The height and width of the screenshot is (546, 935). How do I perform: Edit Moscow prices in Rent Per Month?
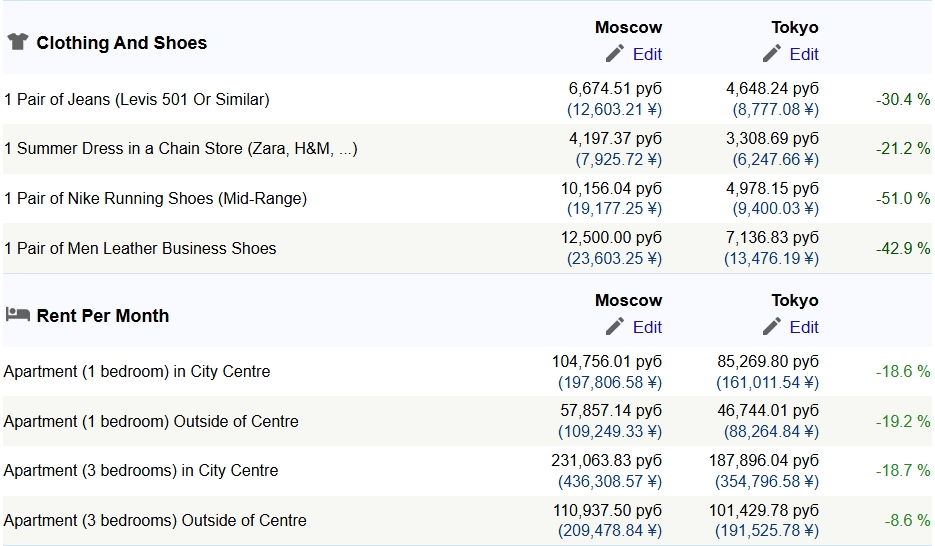[647, 327]
